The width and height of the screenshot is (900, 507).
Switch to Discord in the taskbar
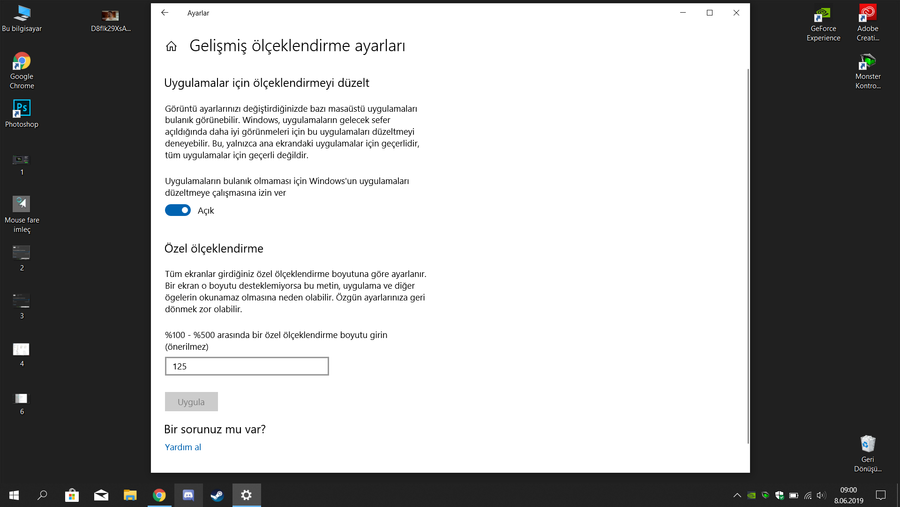coord(188,495)
